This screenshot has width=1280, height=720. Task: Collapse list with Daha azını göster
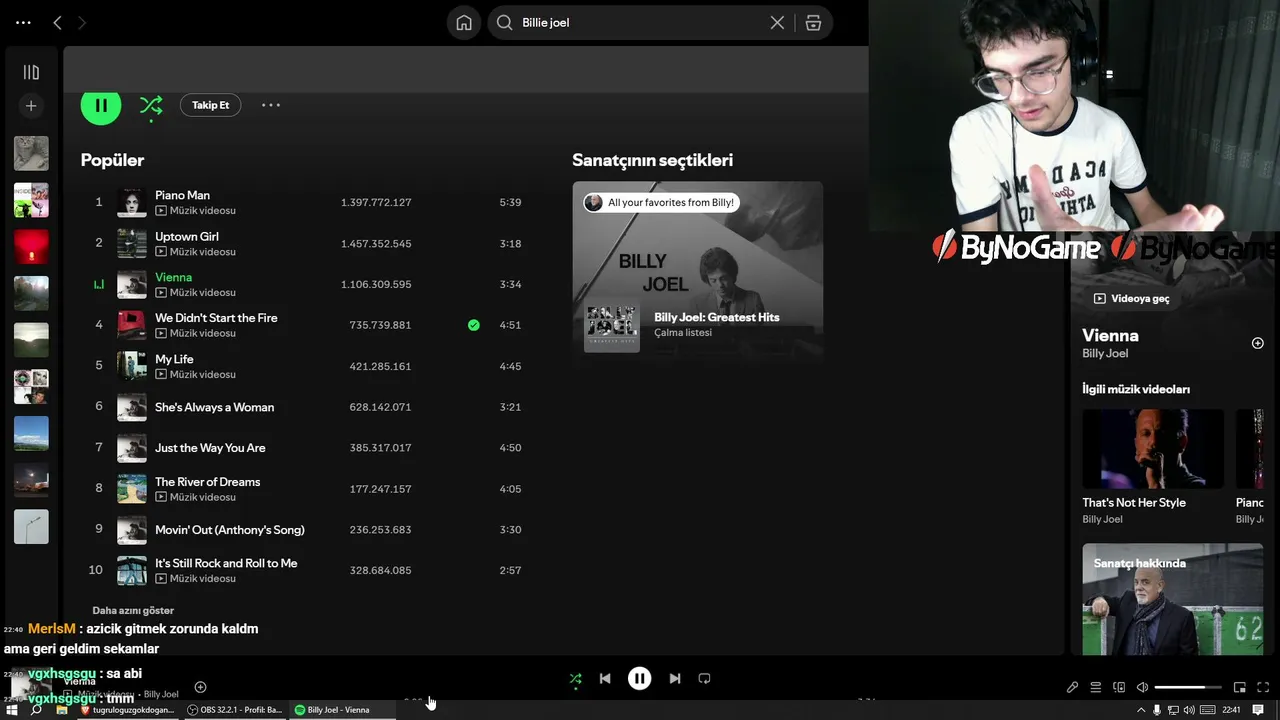[133, 610]
